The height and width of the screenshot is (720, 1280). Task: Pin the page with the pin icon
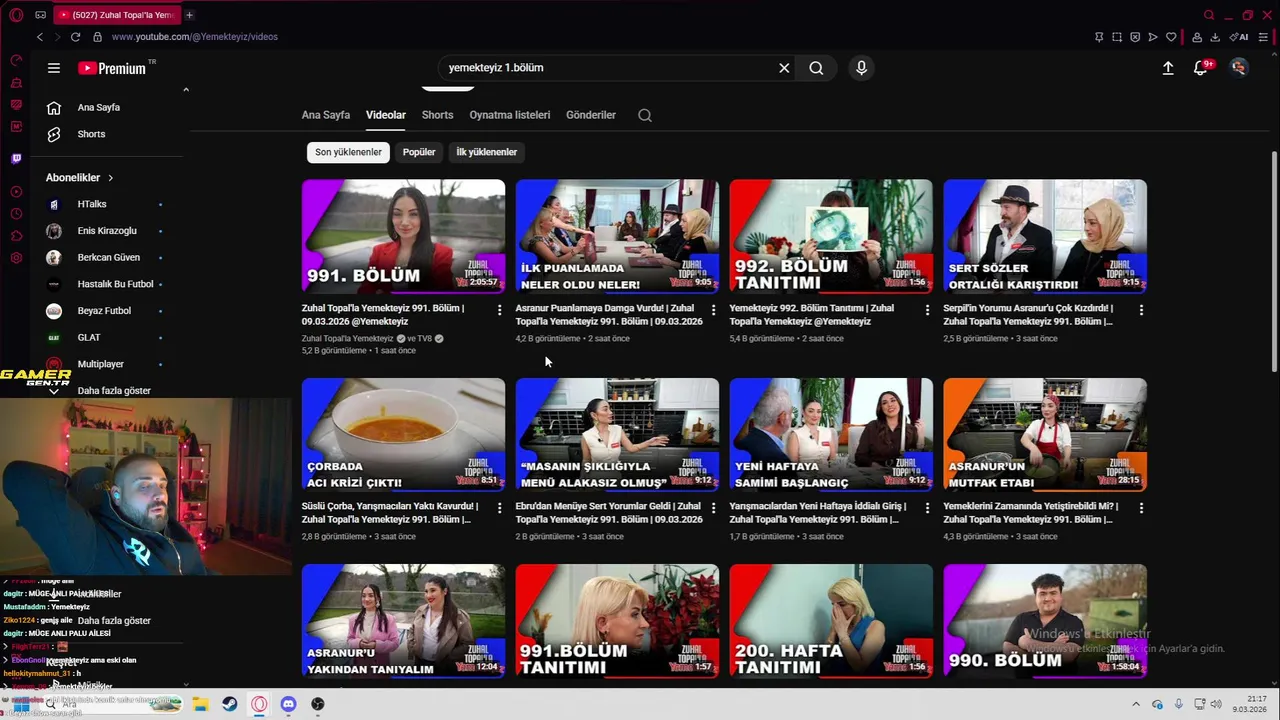[1099, 37]
